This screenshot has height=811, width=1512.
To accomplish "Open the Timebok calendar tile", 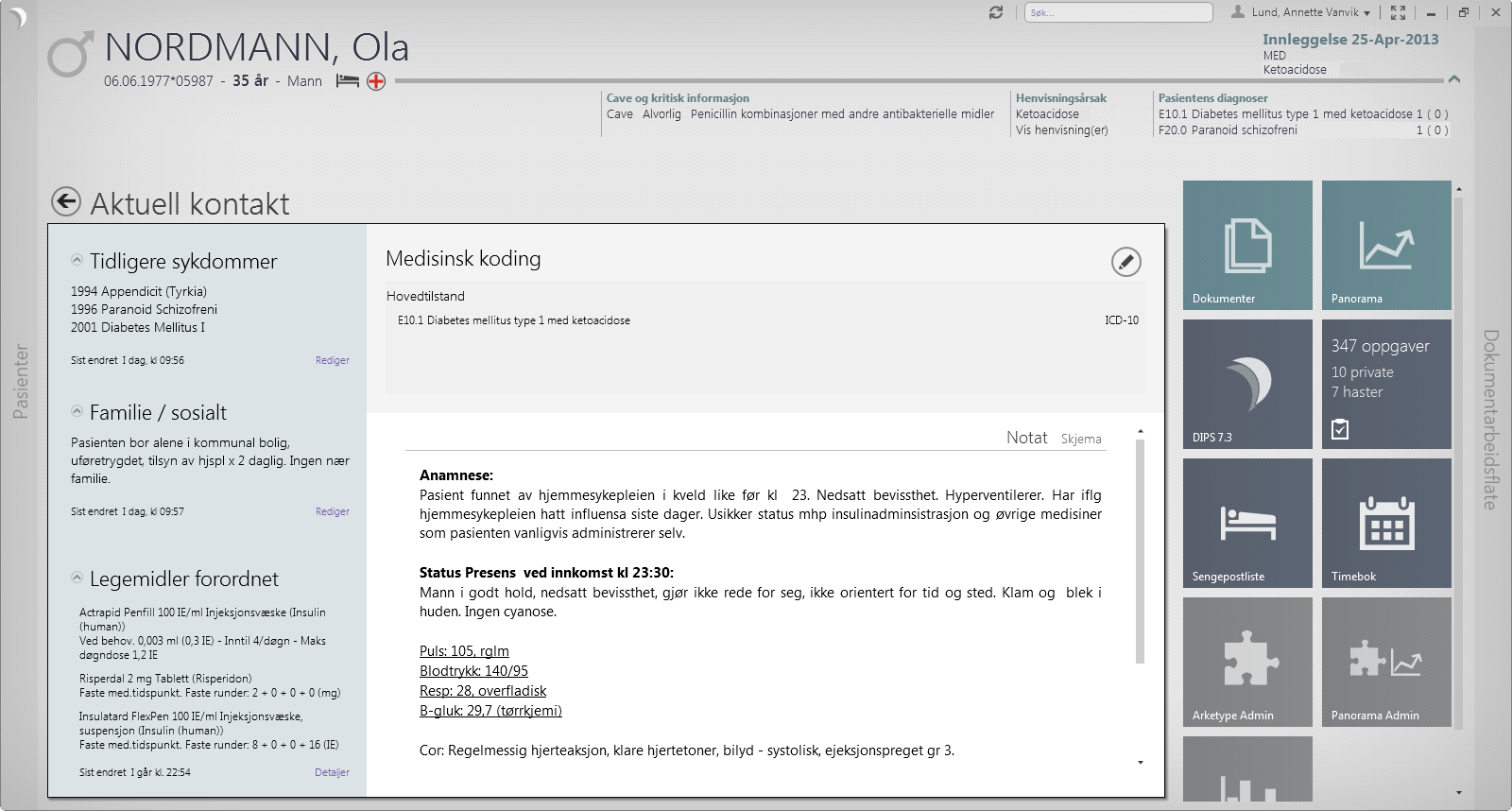I will tap(1386, 523).
